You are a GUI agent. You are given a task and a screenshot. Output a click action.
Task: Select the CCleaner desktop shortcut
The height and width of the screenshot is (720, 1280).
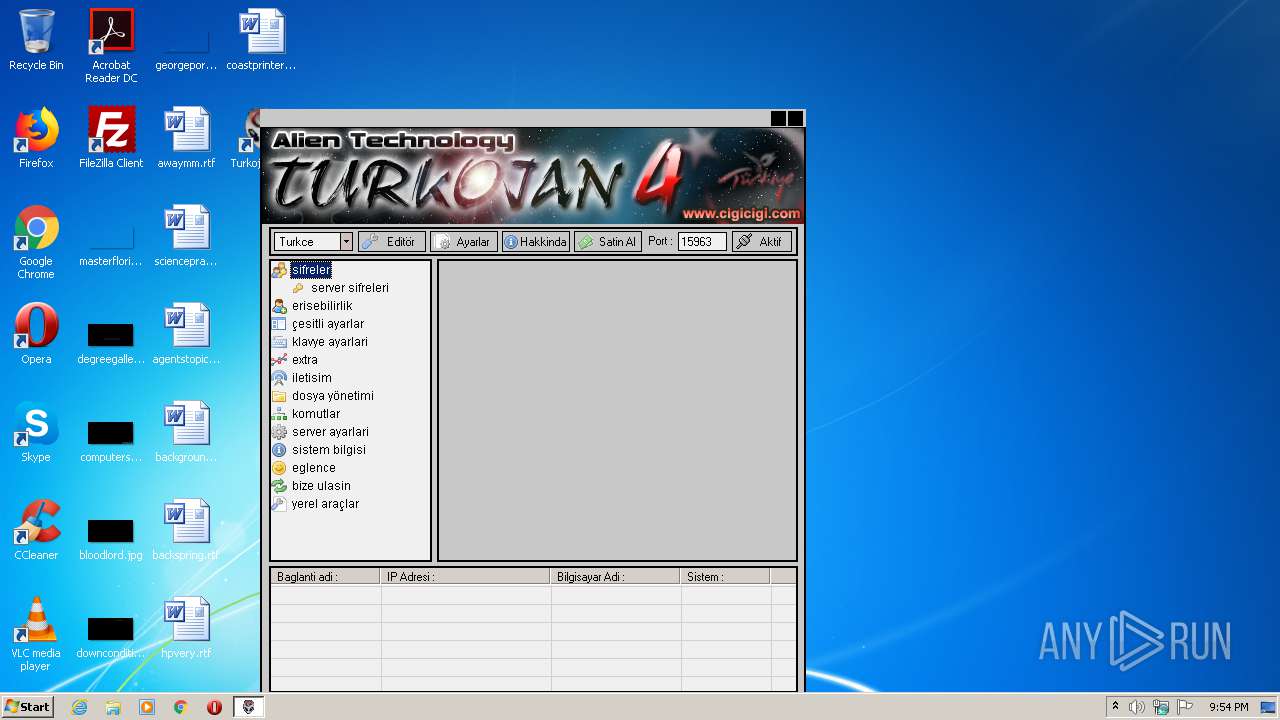tap(36, 530)
